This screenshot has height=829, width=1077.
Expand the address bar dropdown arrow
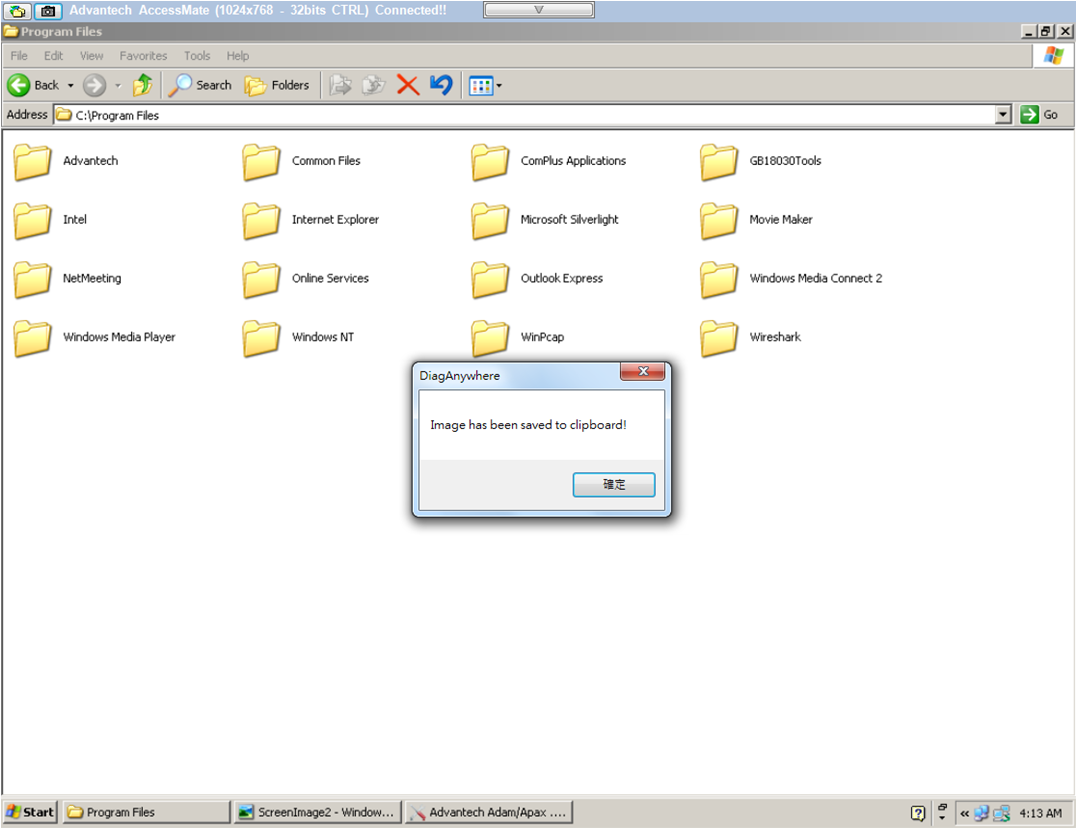(1004, 115)
